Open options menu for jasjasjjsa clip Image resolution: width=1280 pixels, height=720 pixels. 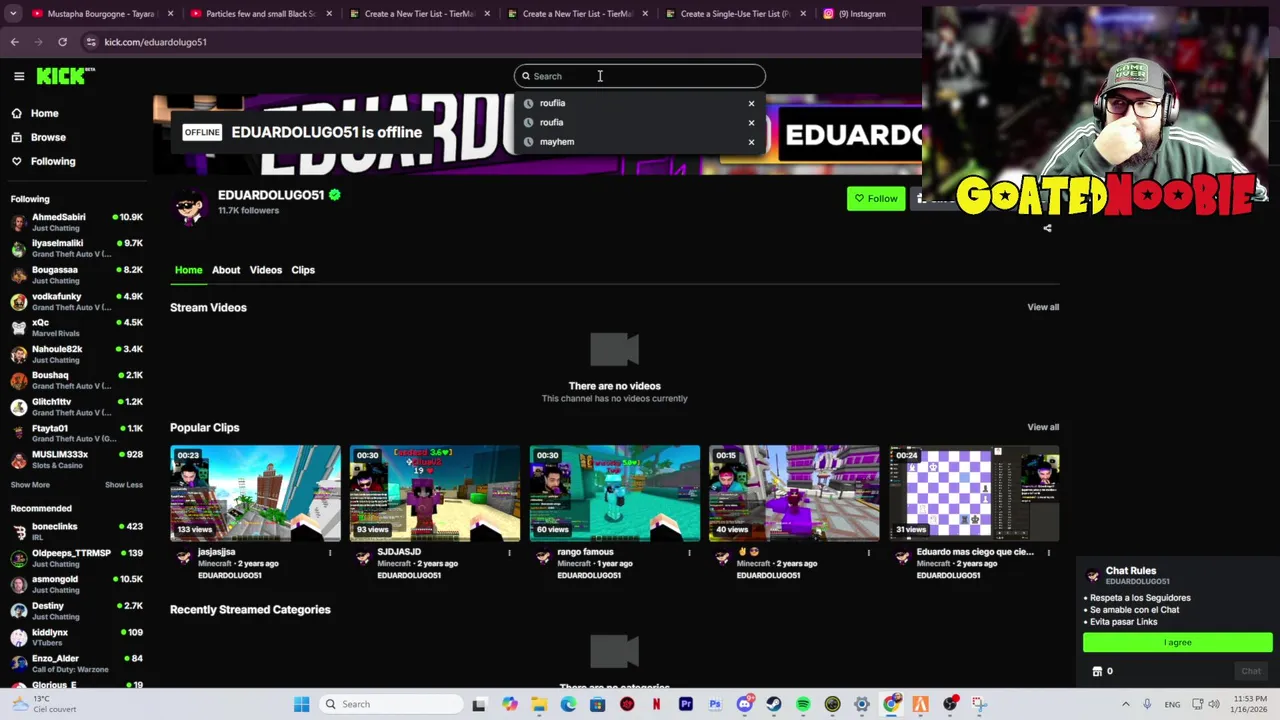[x=330, y=552]
